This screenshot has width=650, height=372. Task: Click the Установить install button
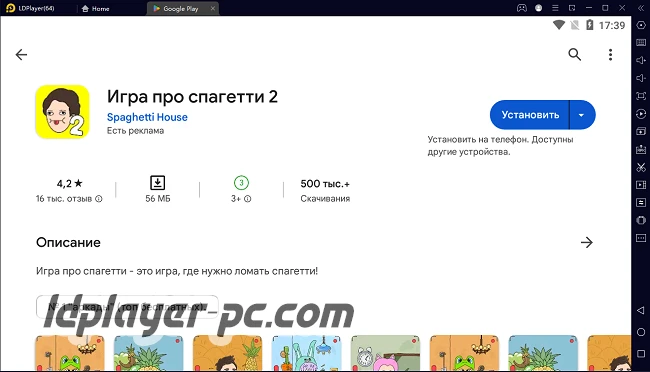click(530, 115)
